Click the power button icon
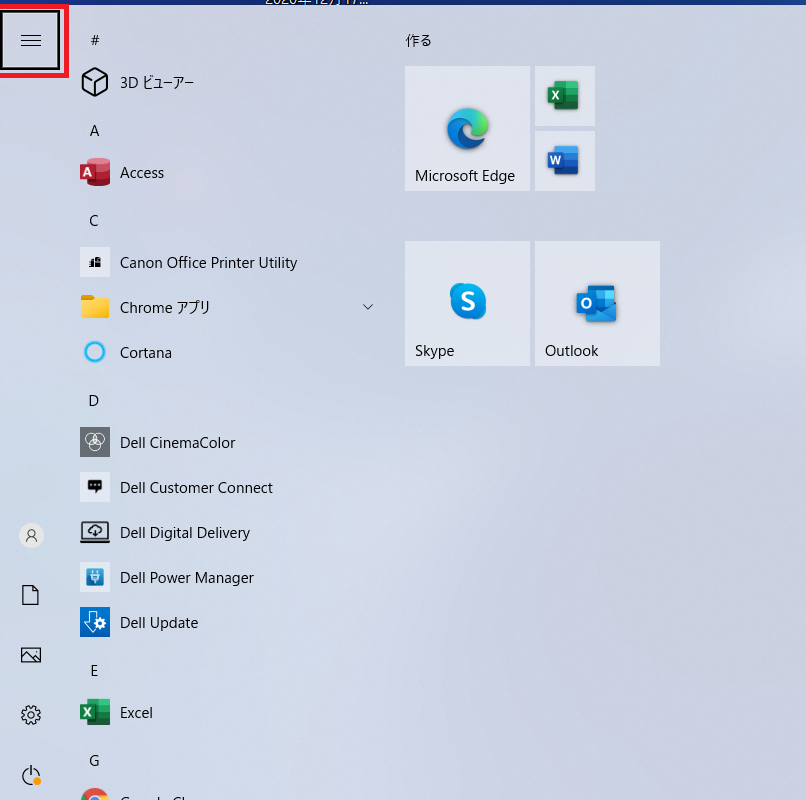The image size is (806, 800). [31, 775]
